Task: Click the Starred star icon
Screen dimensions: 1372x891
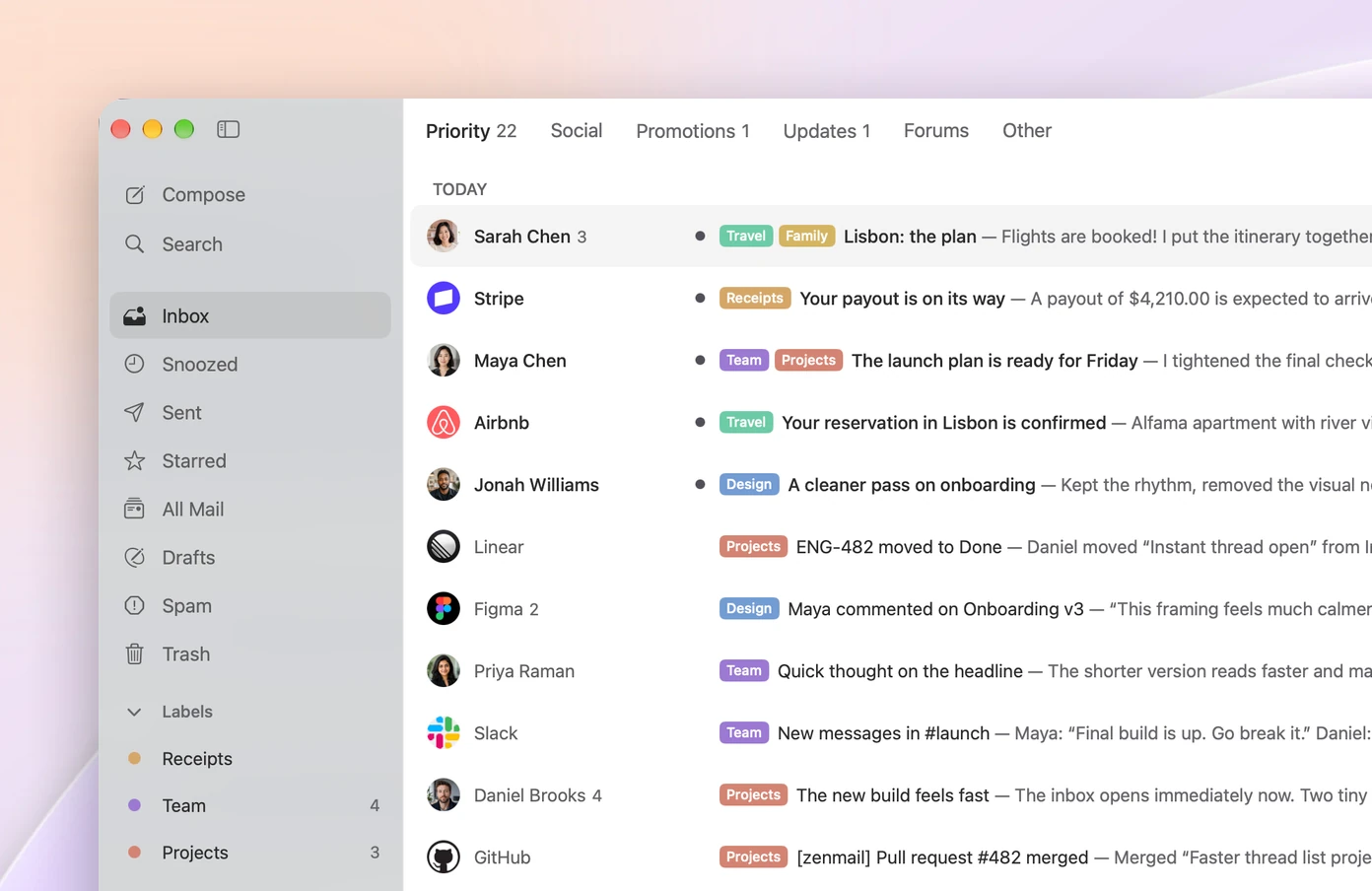Action: coord(135,461)
